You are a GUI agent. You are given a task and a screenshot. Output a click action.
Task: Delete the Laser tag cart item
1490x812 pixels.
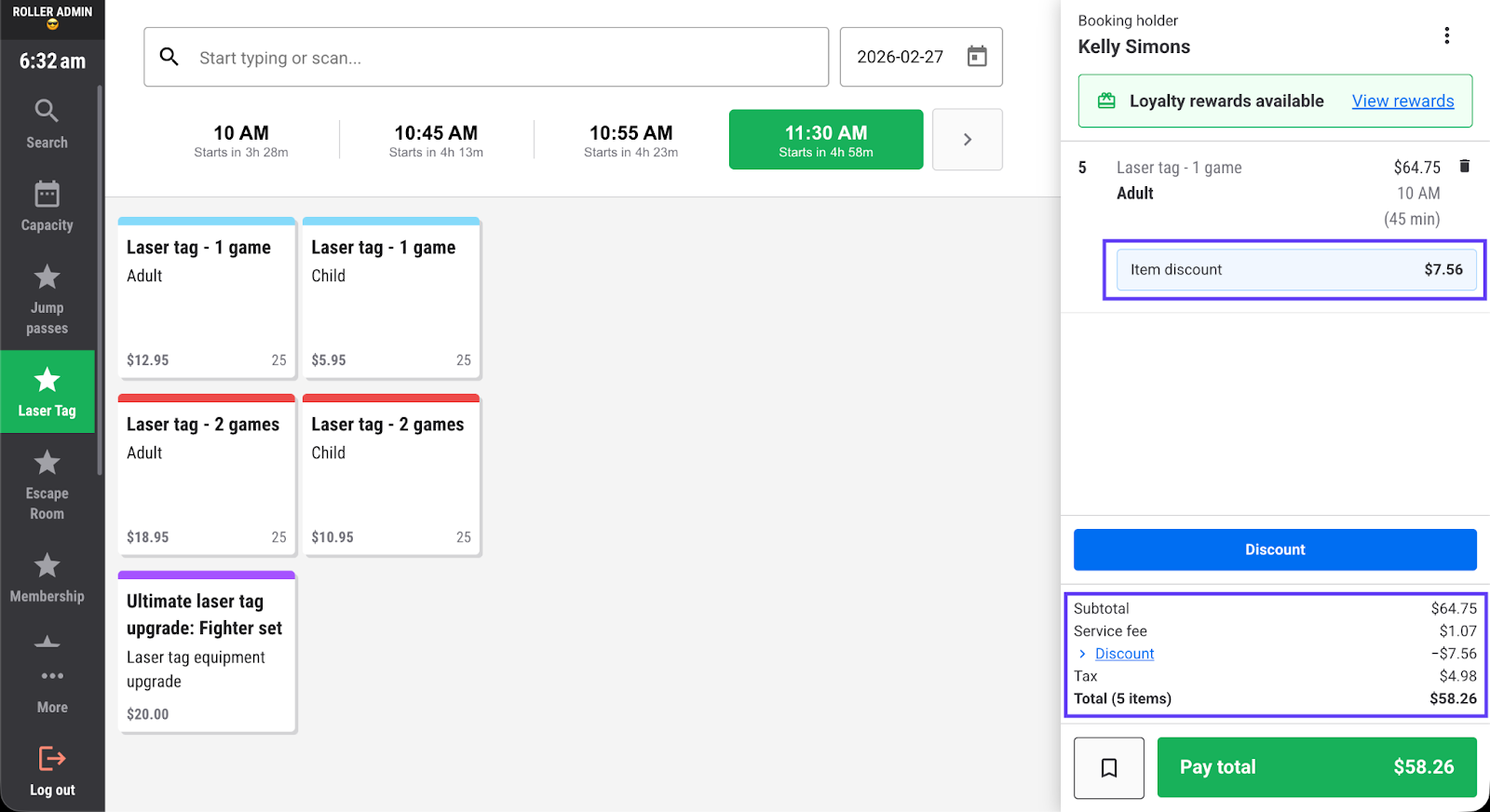(1464, 167)
